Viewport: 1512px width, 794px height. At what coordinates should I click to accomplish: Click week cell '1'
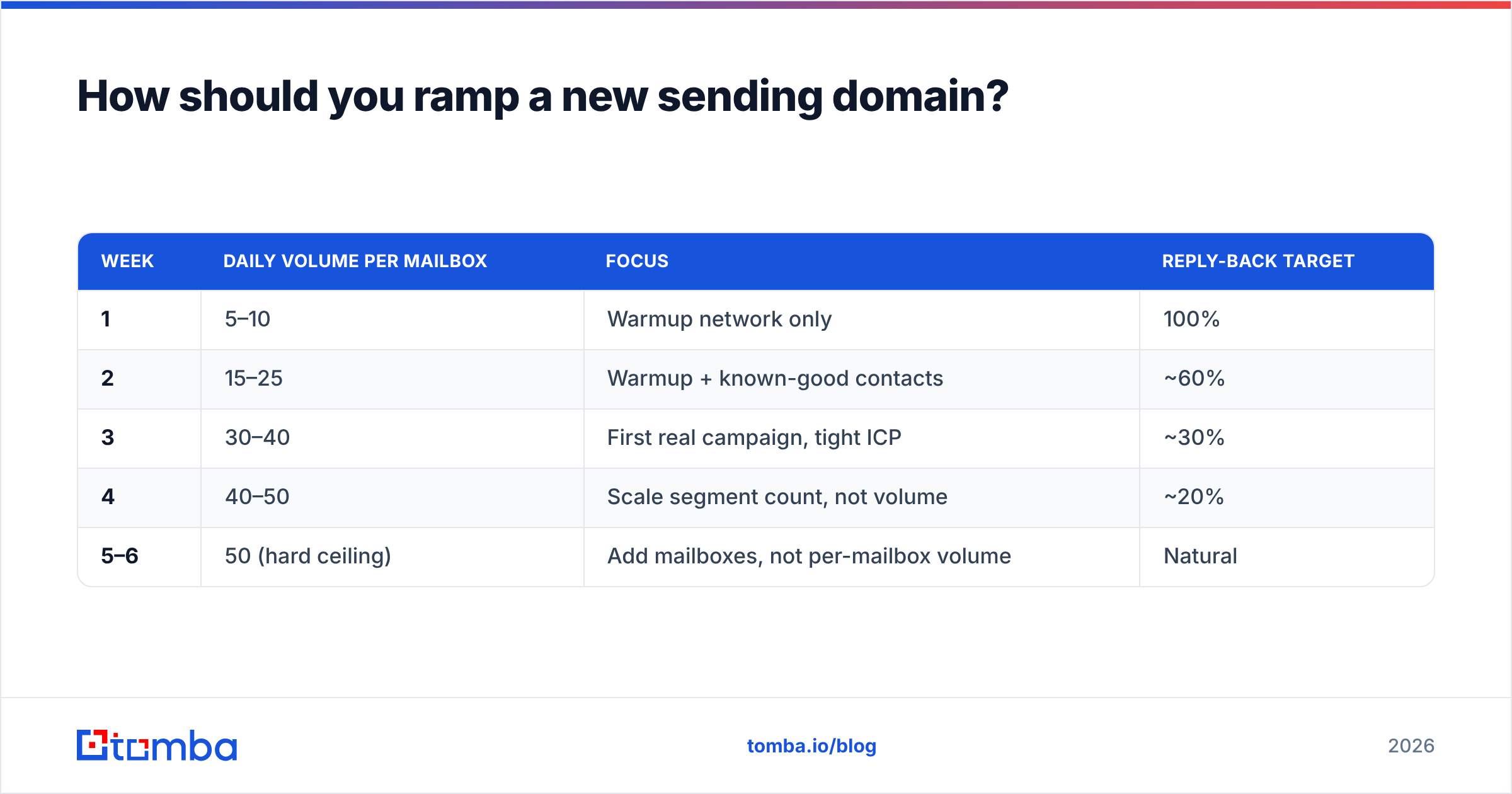coord(139,319)
